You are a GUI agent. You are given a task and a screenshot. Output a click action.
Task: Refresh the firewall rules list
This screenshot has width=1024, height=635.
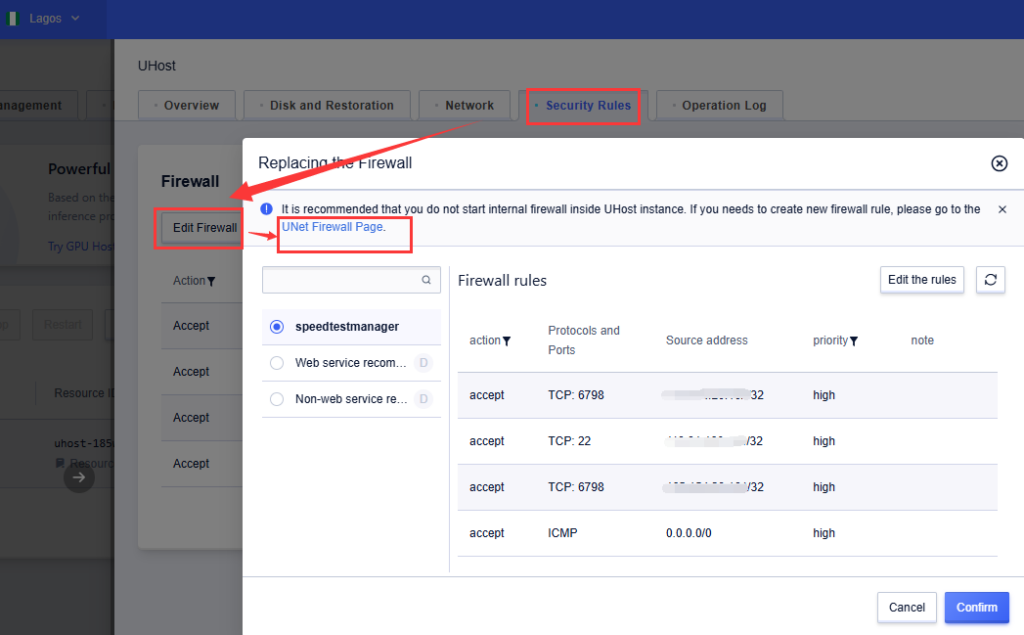[x=990, y=280]
